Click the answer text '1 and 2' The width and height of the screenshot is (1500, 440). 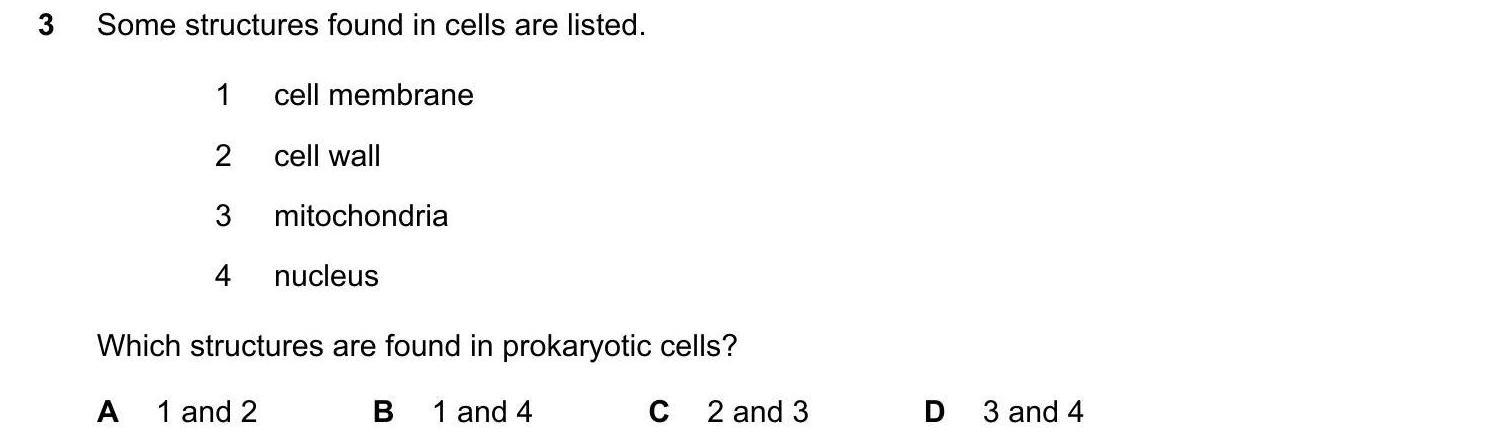pyautogui.click(x=207, y=412)
